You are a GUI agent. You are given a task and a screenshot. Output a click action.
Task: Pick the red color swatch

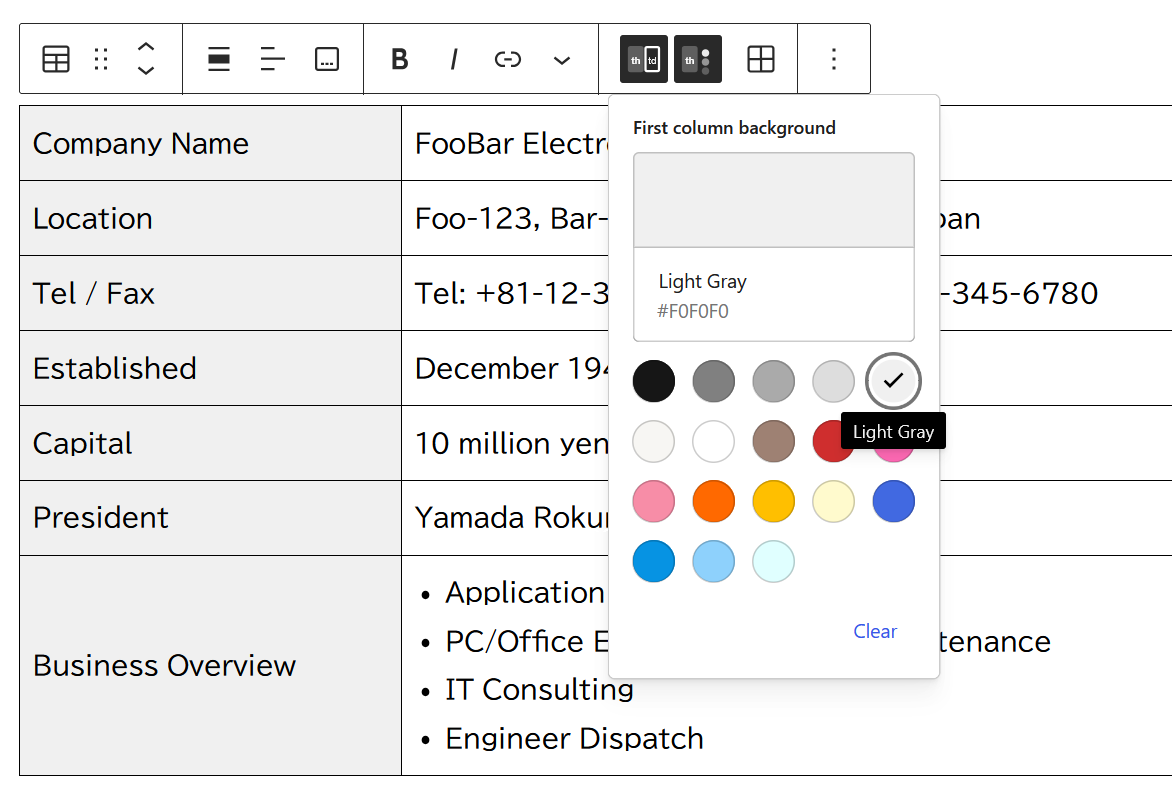tap(827, 441)
